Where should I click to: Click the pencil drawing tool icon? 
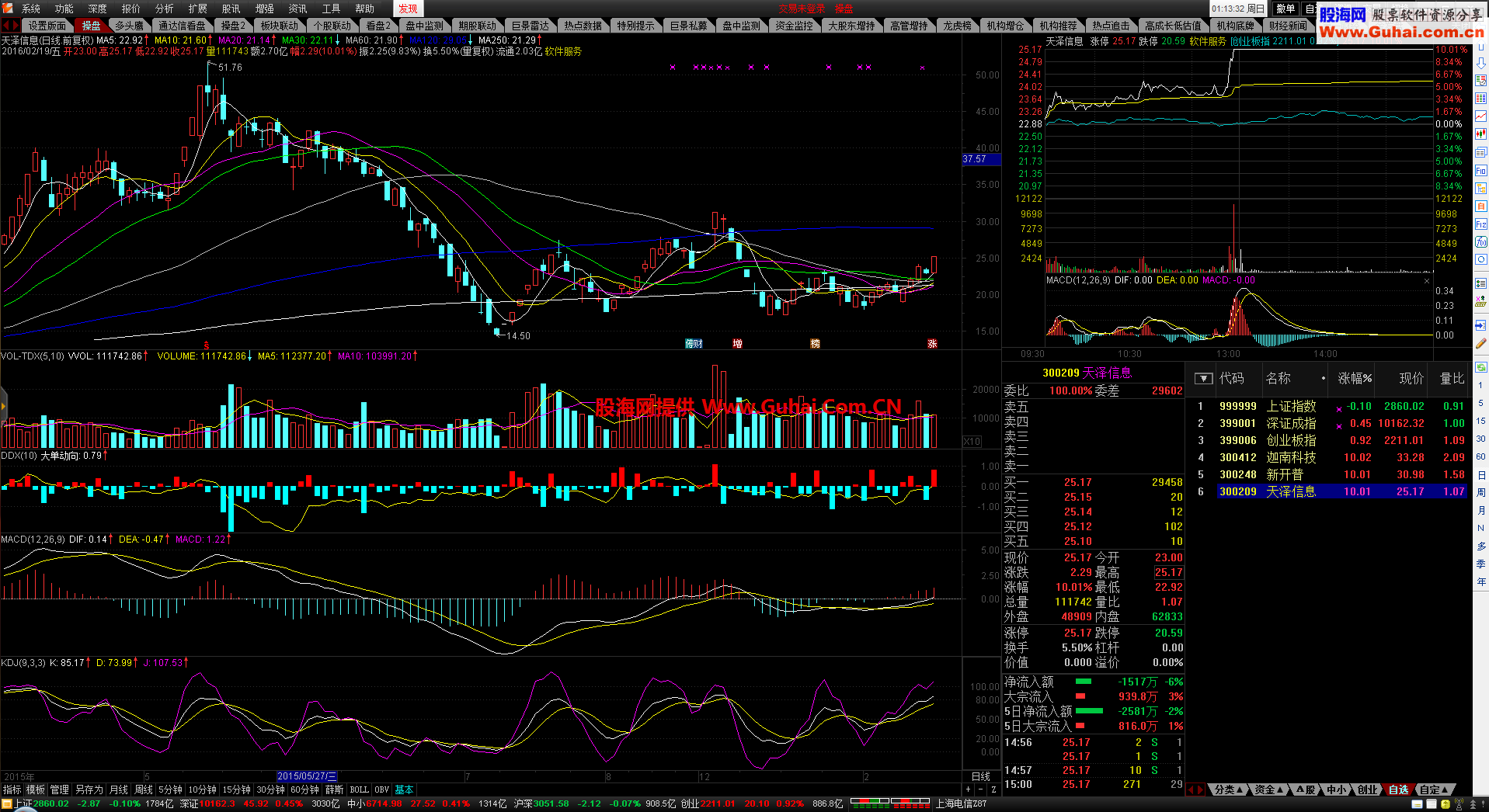[x=1480, y=342]
